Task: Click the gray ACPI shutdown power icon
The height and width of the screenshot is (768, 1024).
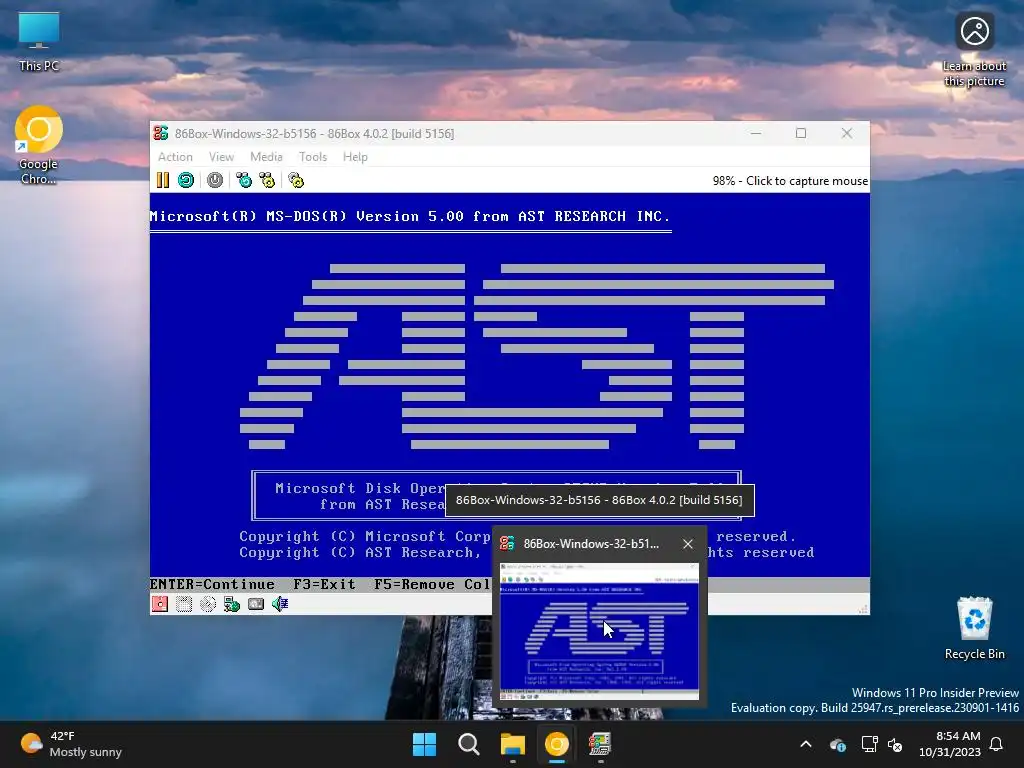Action: (215, 180)
